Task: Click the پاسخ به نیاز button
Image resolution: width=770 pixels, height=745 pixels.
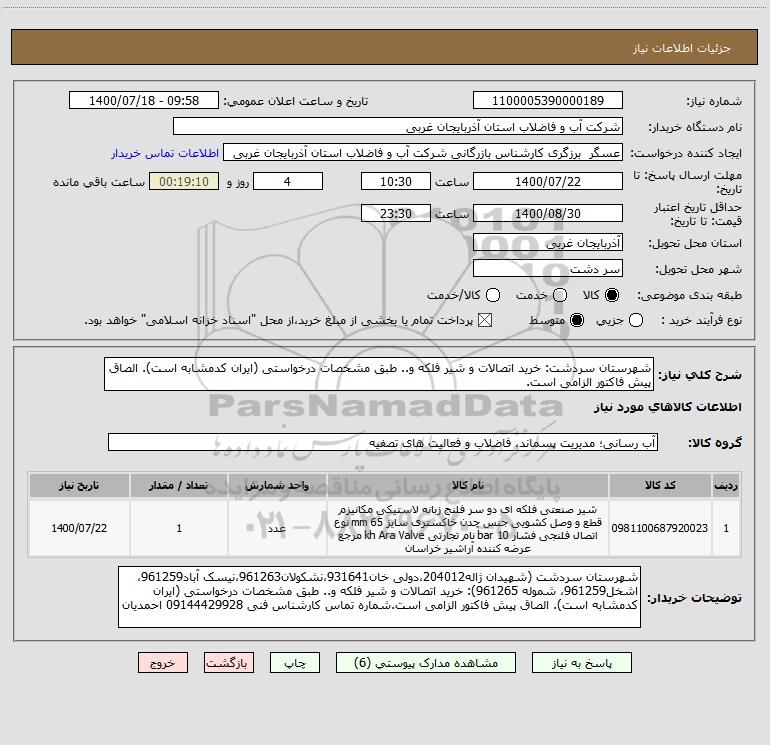Action: 581,663
